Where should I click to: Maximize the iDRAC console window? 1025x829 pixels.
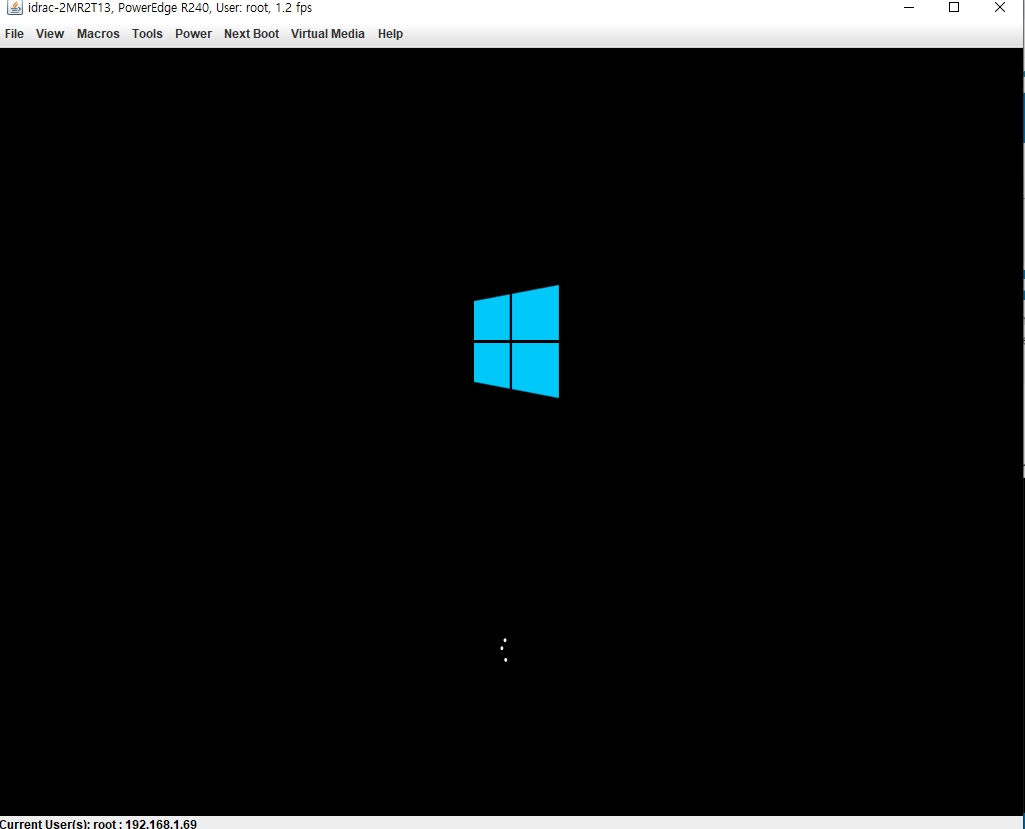coord(954,8)
